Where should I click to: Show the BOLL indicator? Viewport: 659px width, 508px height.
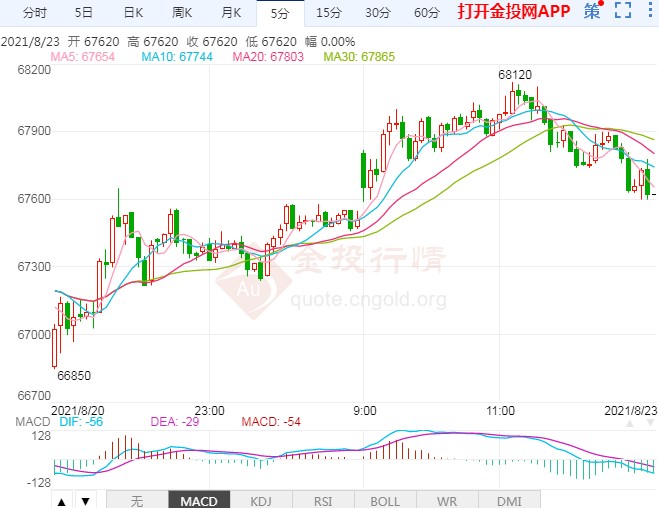click(385, 501)
